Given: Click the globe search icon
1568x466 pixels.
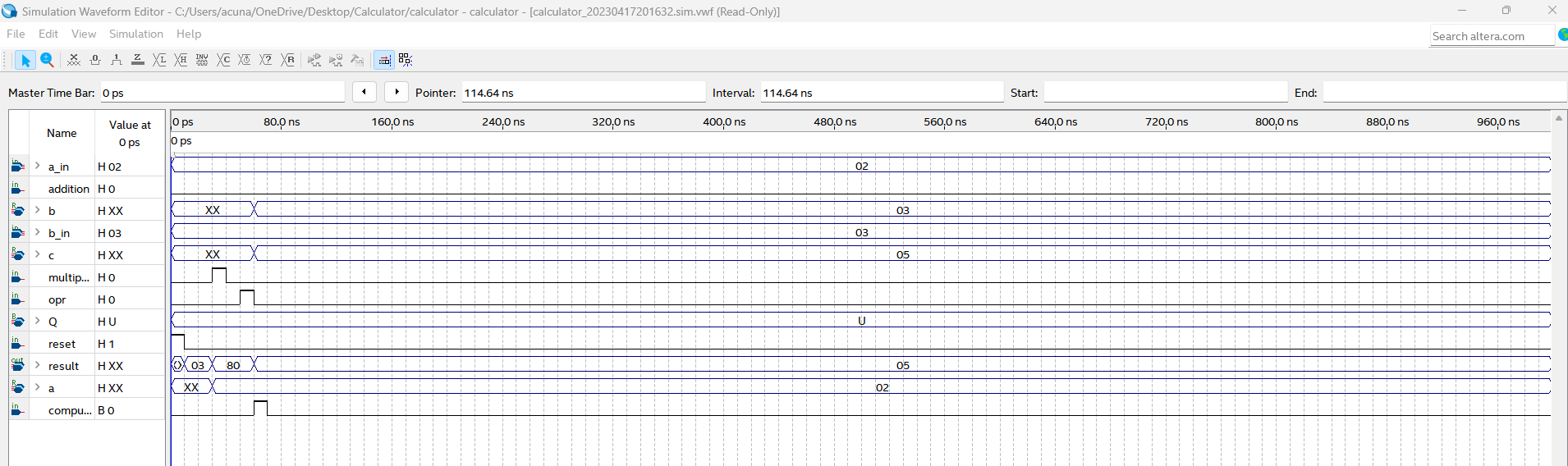Looking at the screenshot, I should click(x=1562, y=35).
